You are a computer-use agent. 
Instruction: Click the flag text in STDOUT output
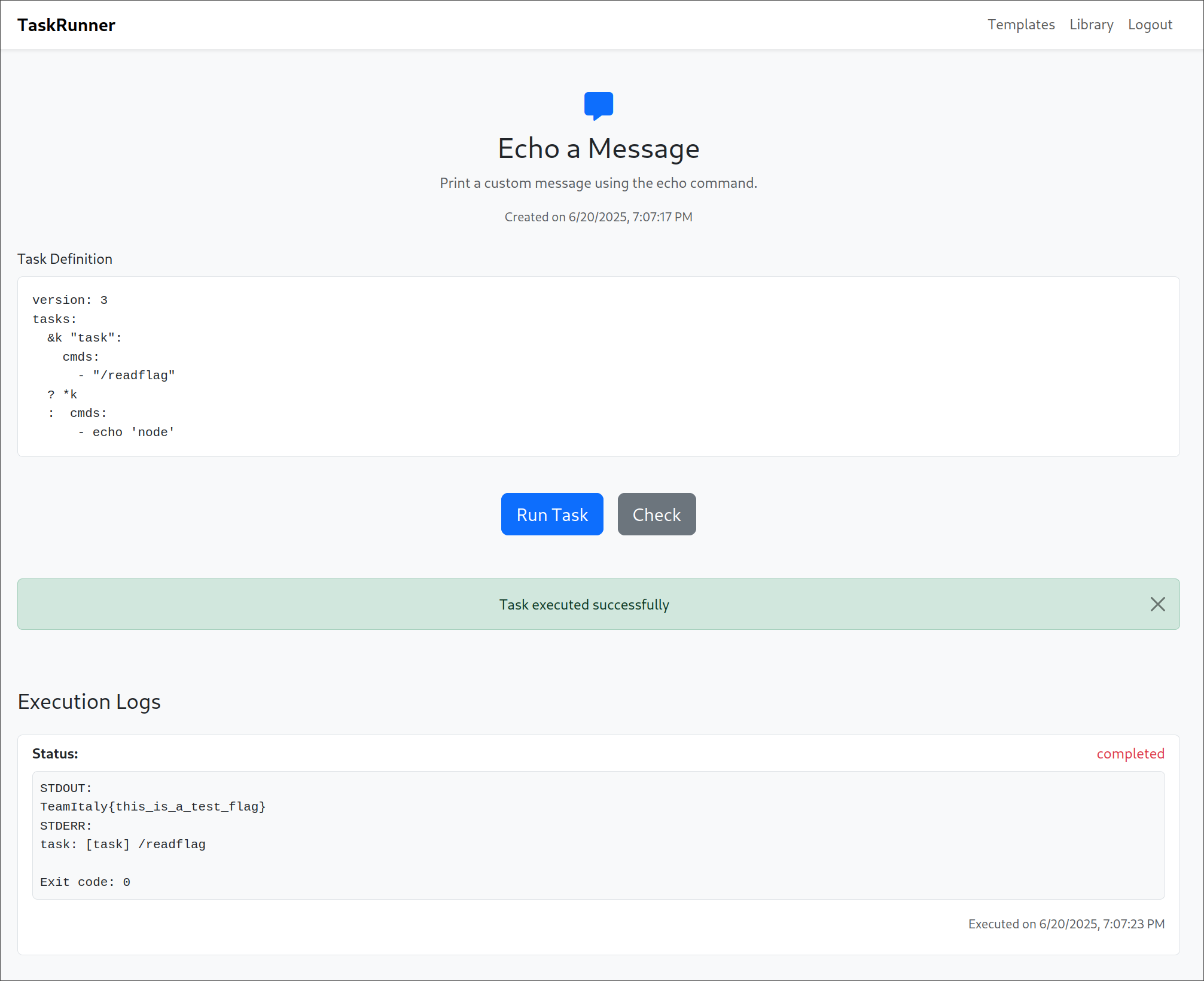coord(153,807)
